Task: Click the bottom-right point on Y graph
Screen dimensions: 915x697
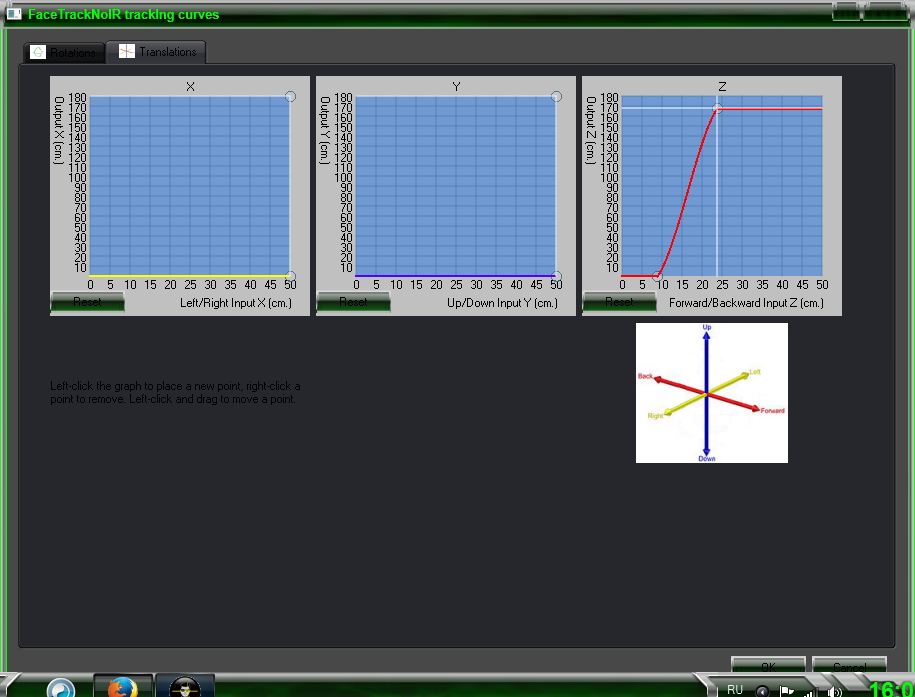Action: pyautogui.click(x=556, y=276)
